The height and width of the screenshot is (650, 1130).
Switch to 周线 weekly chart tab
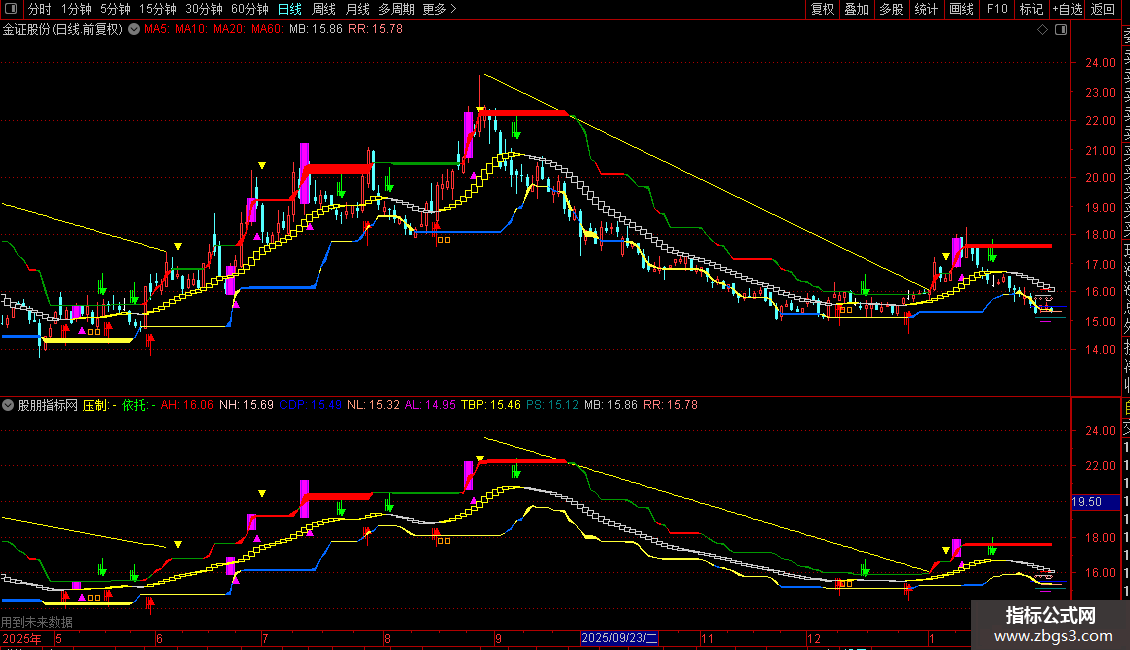(324, 9)
